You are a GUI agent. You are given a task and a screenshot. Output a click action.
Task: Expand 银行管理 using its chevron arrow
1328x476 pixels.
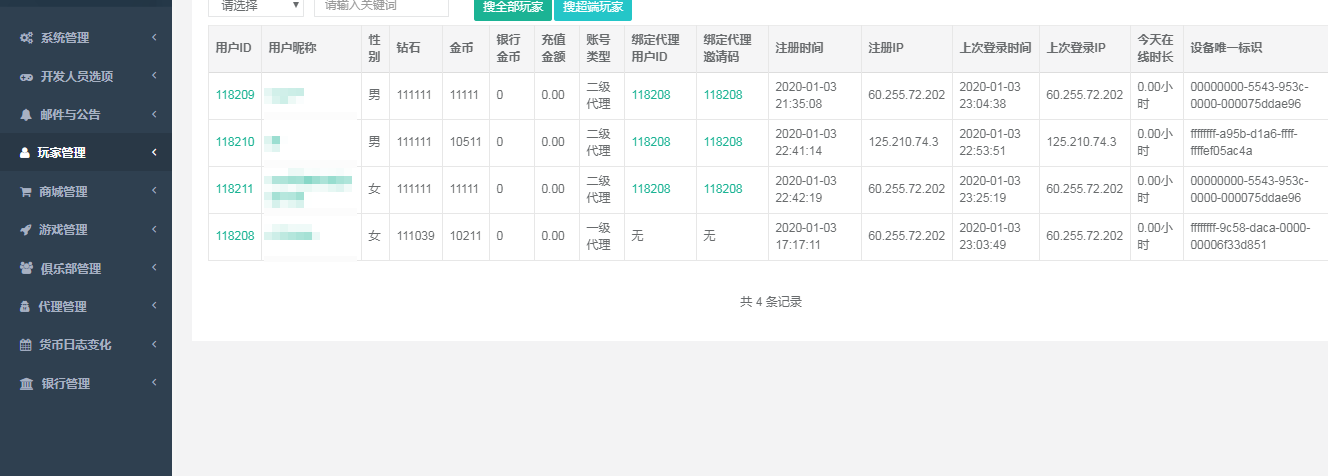pyautogui.click(x=154, y=383)
